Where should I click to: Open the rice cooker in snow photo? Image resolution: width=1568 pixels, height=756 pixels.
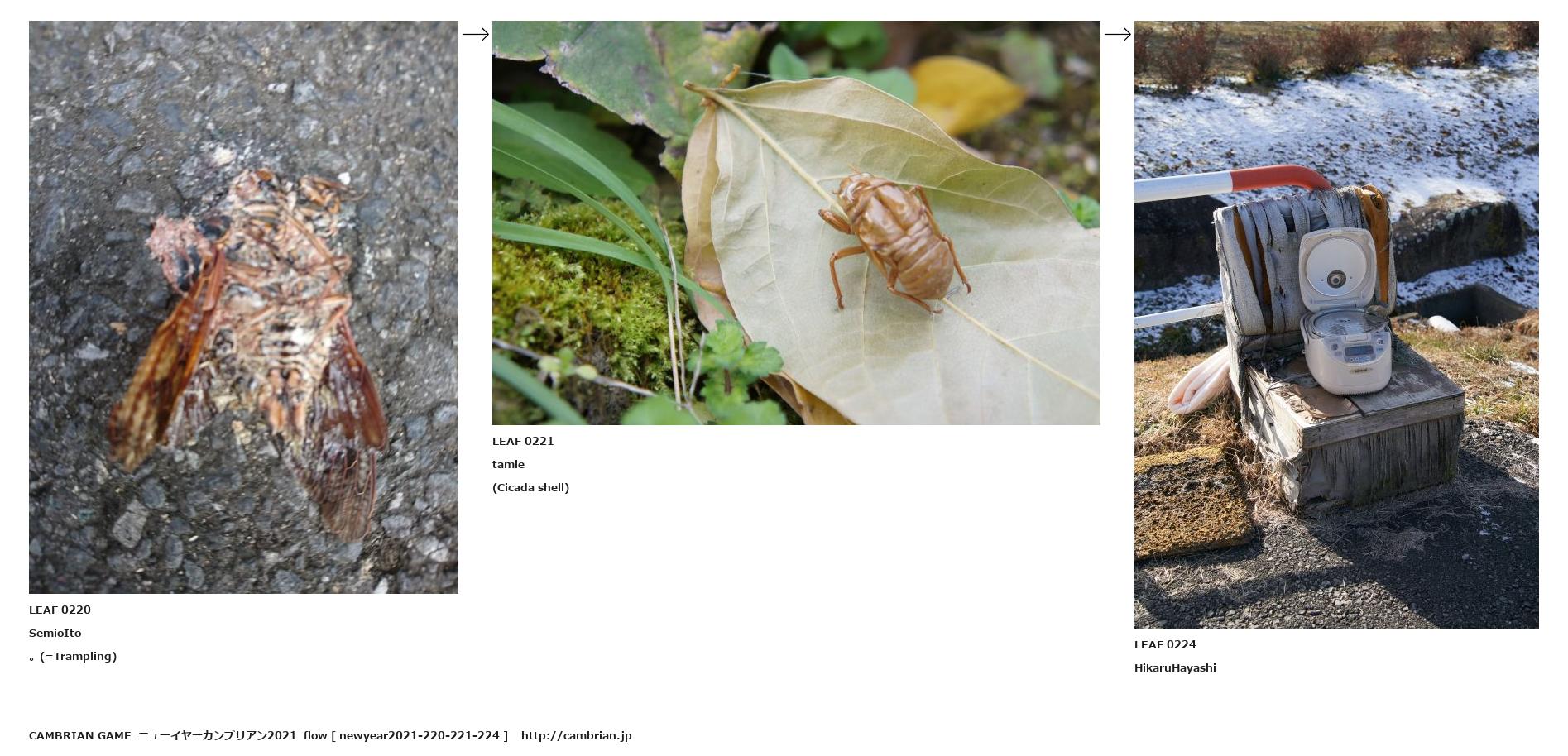tap(1336, 324)
